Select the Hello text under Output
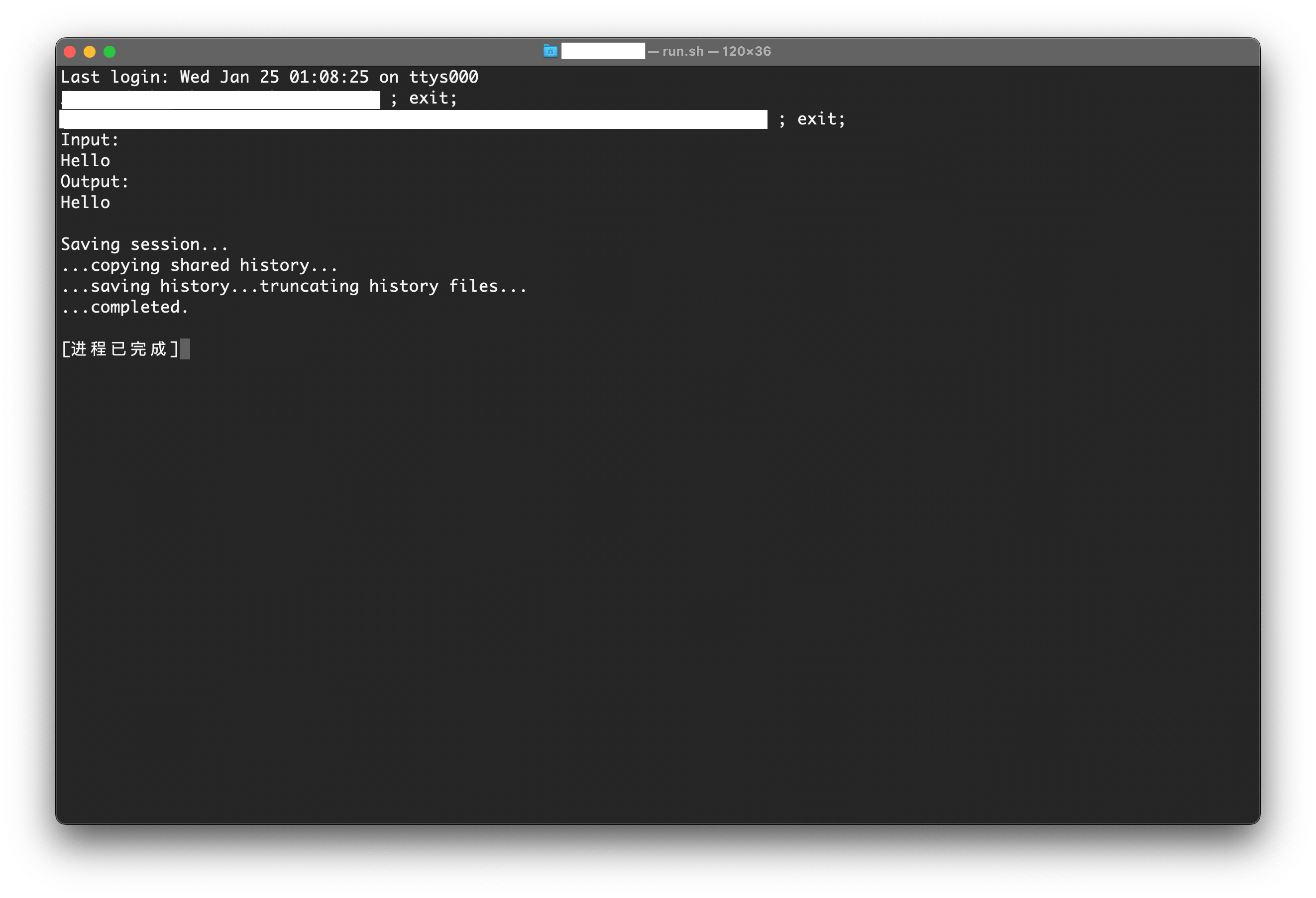1316x898 pixels. coord(86,203)
